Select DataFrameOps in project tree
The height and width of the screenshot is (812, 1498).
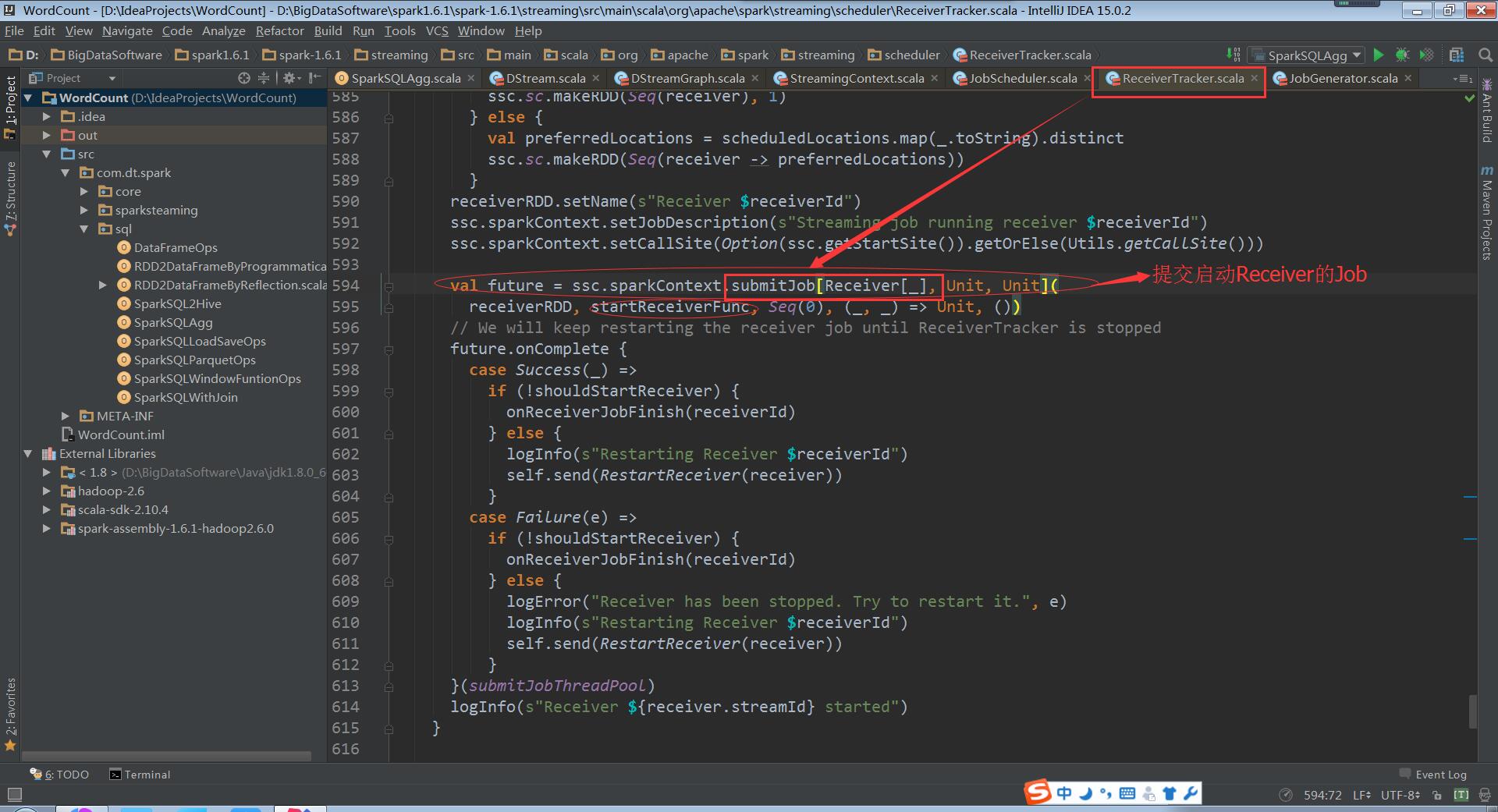(x=176, y=247)
